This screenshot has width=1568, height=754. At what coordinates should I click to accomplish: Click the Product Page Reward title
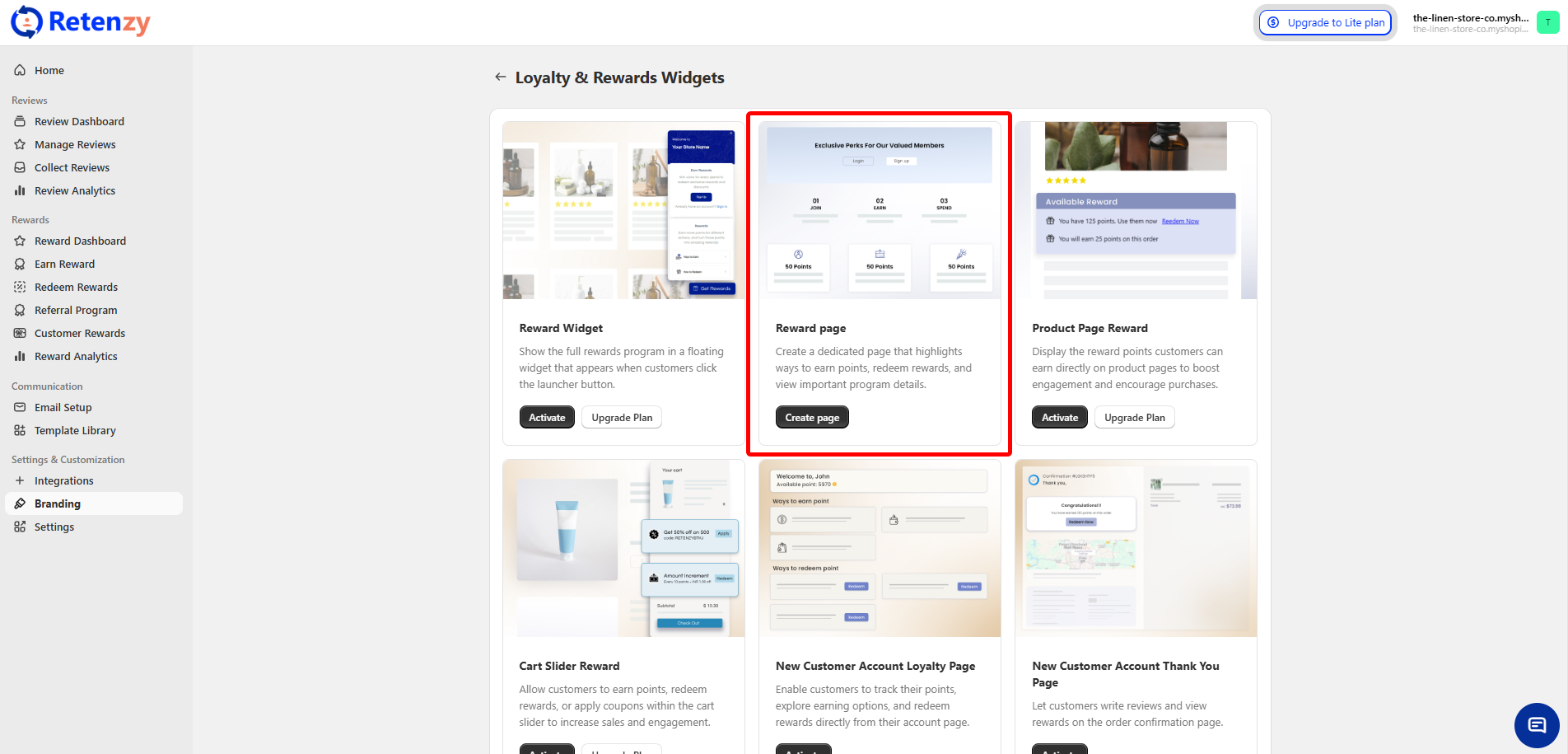click(x=1090, y=328)
